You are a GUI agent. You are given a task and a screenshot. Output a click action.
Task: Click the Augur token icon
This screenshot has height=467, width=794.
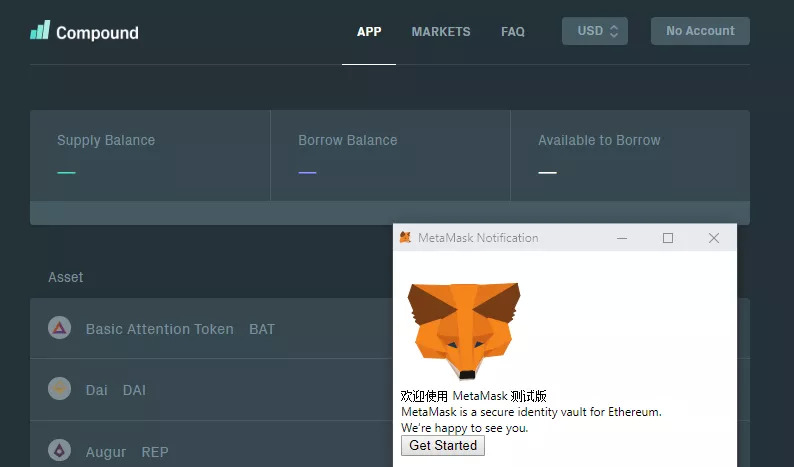pyautogui.click(x=59, y=450)
